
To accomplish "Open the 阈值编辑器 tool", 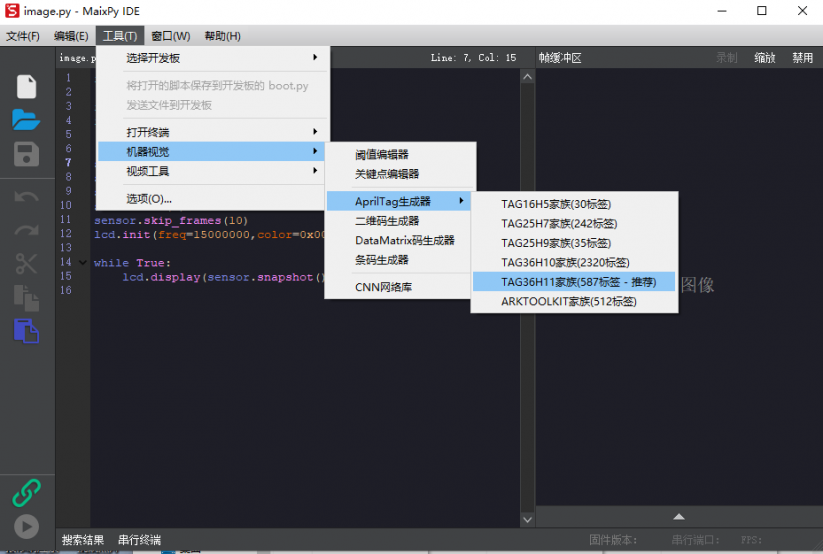I will pos(400,154).
